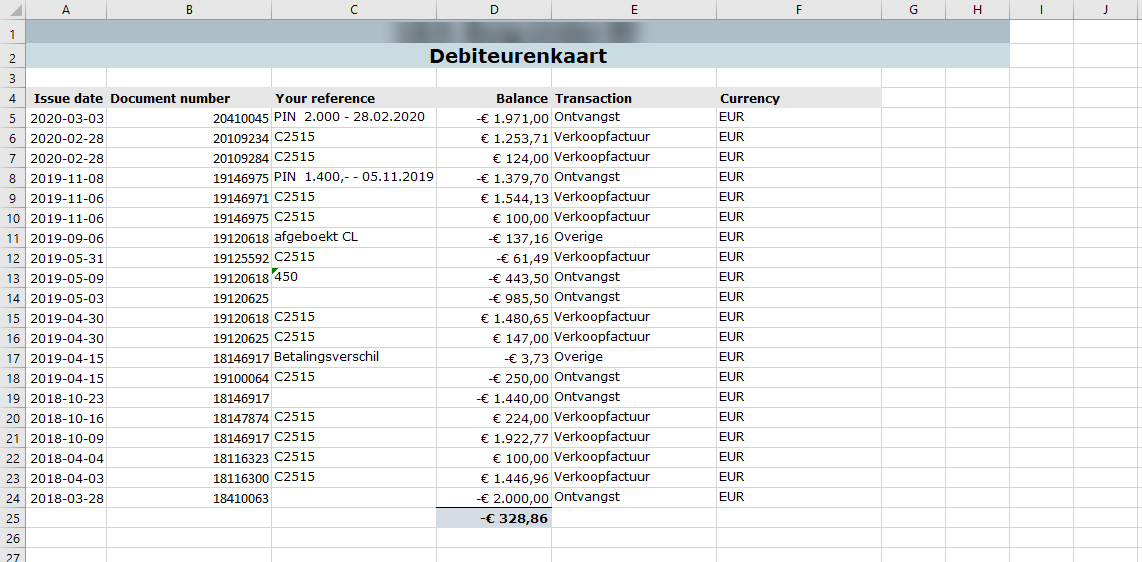The image size is (1142, 562).
Task: Select column F header
Action: 799,9
